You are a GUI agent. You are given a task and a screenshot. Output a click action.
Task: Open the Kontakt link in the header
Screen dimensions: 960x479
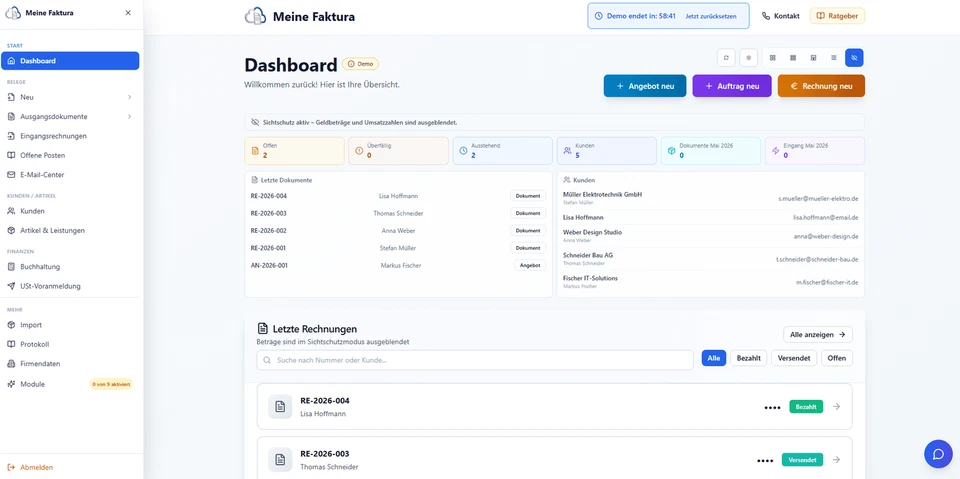(x=781, y=16)
